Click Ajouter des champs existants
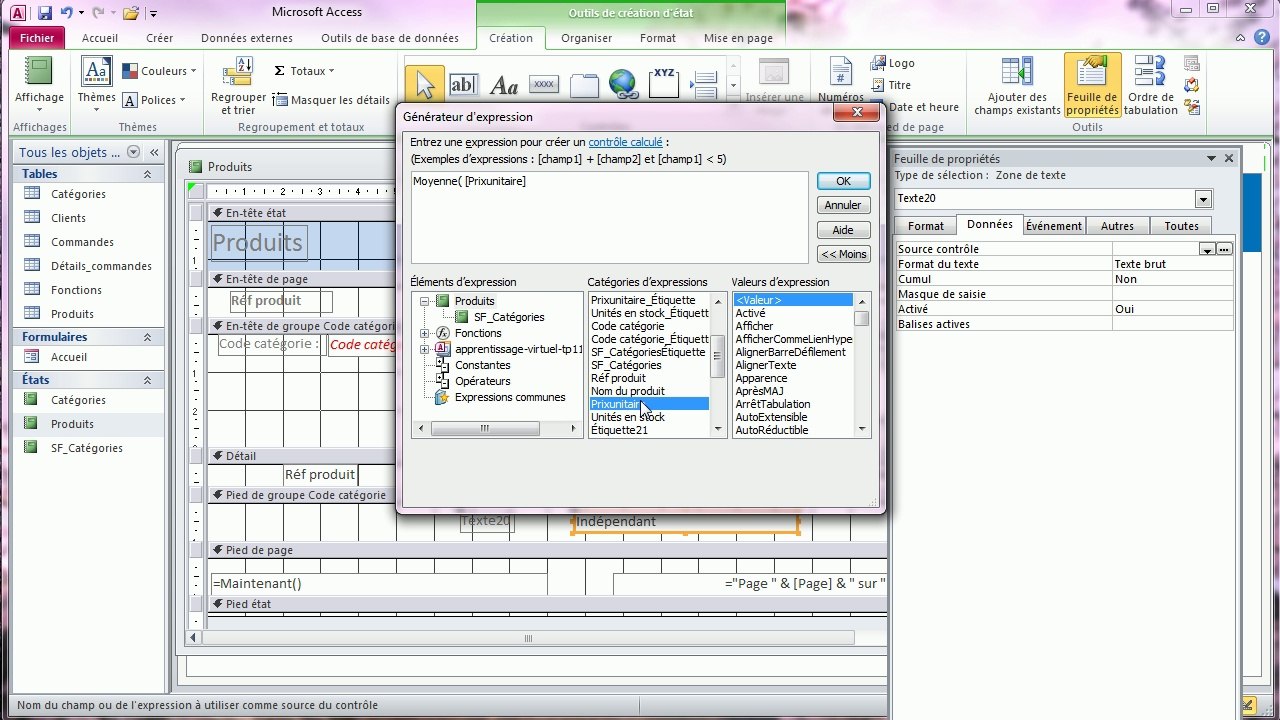This screenshot has height=720, width=1280. [x=1017, y=86]
